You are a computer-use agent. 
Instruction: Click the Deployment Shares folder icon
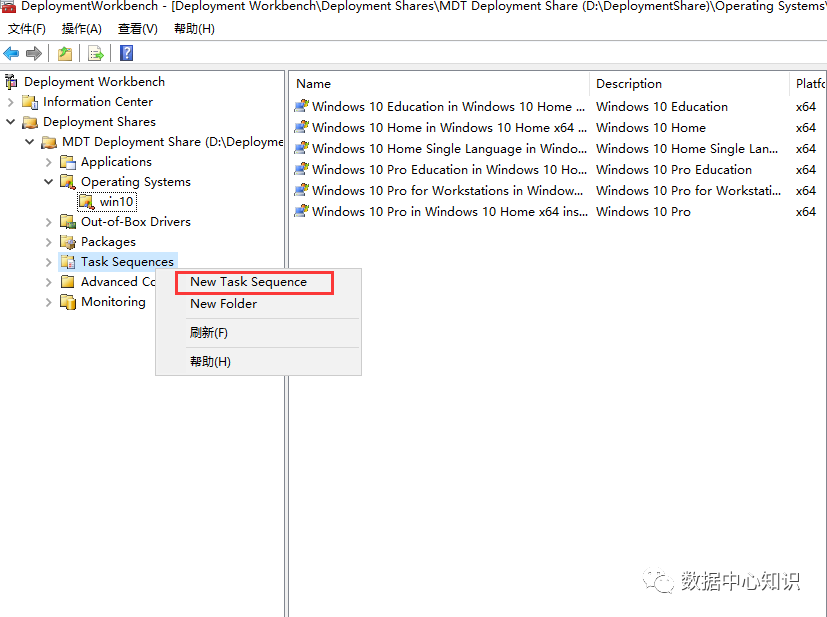pyautogui.click(x=30, y=122)
